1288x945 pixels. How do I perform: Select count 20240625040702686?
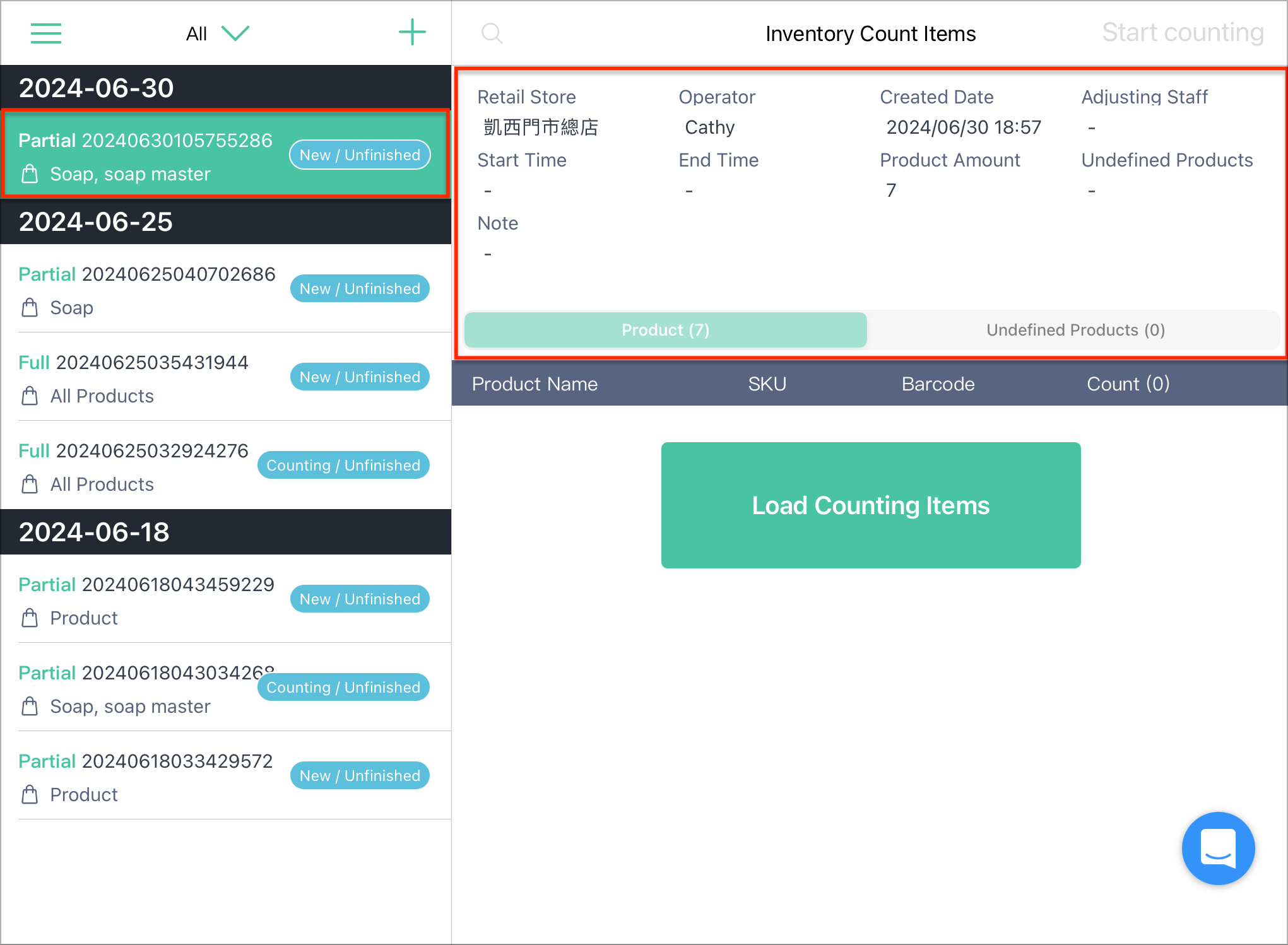(226, 288)
